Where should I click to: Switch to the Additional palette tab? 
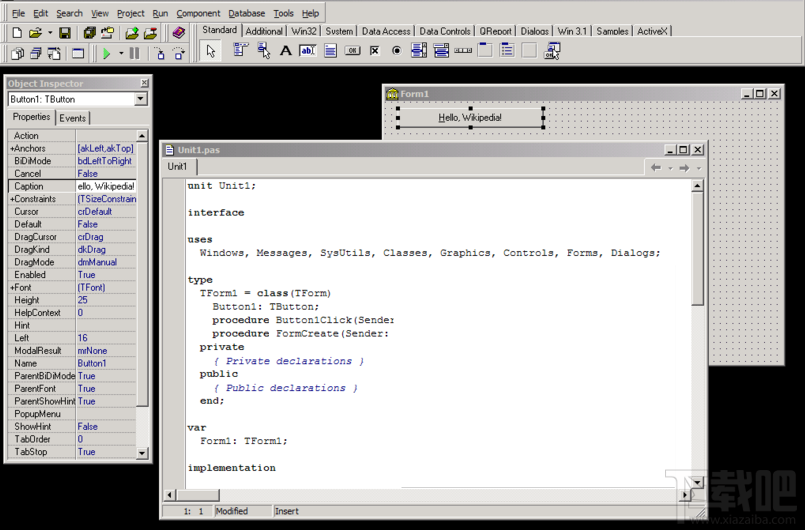[x=264, y=31]
